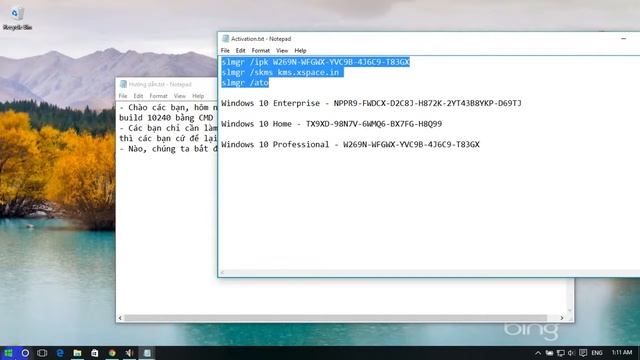Open File Explorer from the taskbar
Screen dimensions: 640x360
[x=77, y=353]
